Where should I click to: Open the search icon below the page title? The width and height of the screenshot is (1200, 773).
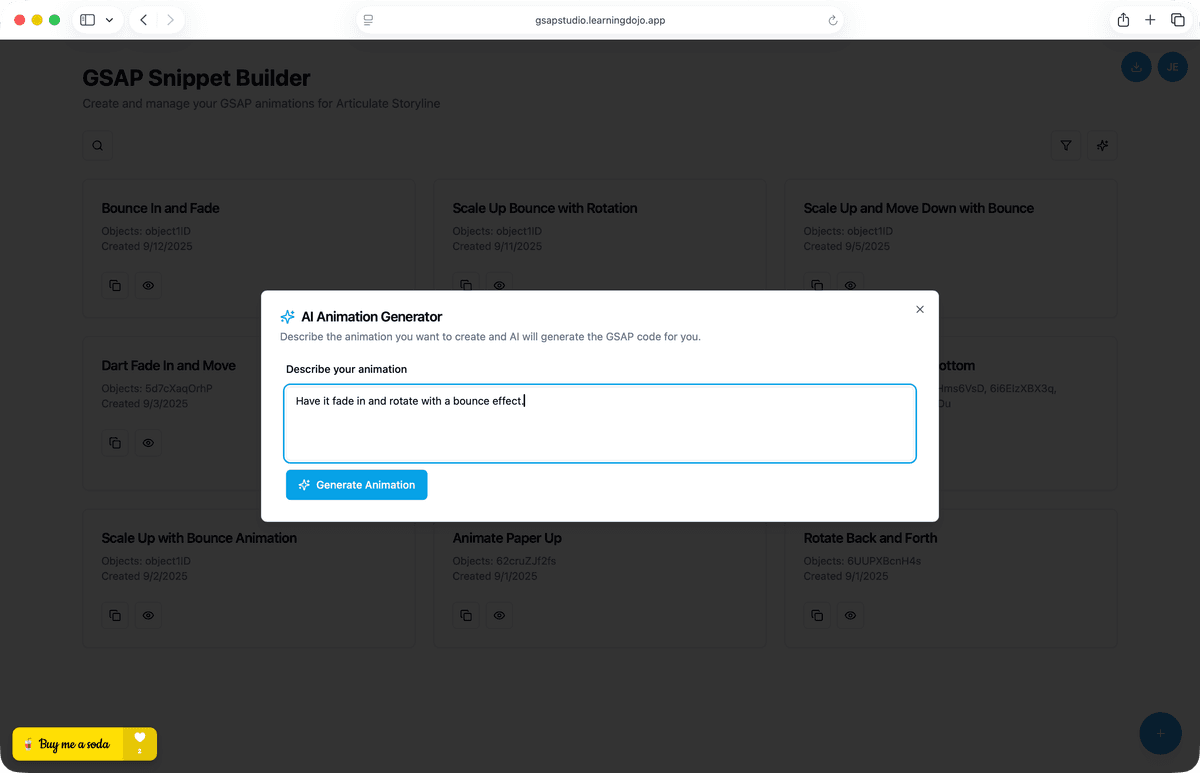click(98, 146)
